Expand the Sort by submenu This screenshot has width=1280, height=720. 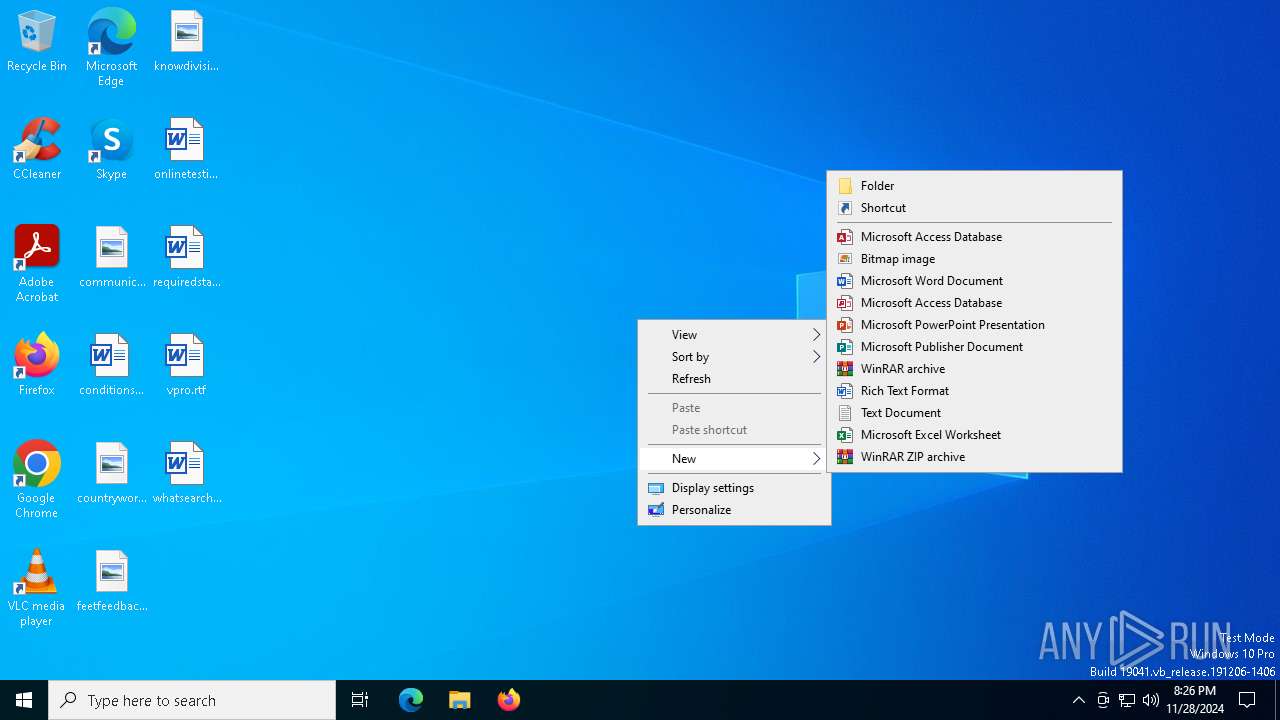tap(734, 357)
